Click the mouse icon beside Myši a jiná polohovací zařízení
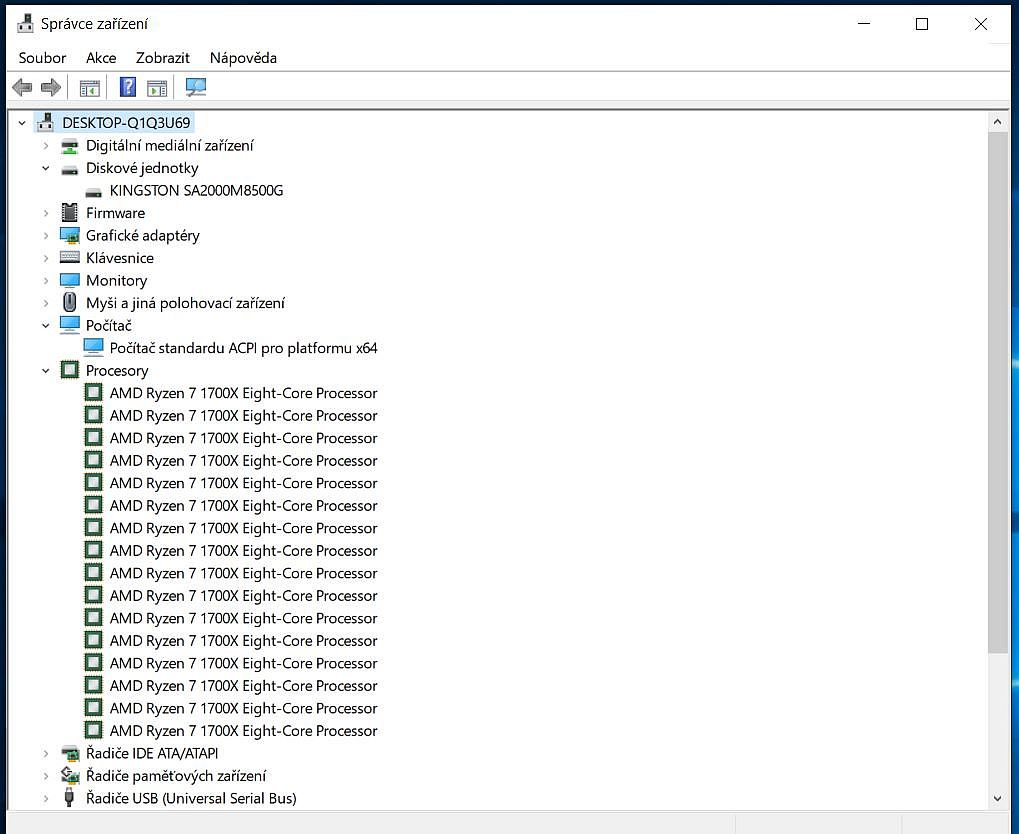The width and height of the screenshot is (1019, 834). (70, 302)
